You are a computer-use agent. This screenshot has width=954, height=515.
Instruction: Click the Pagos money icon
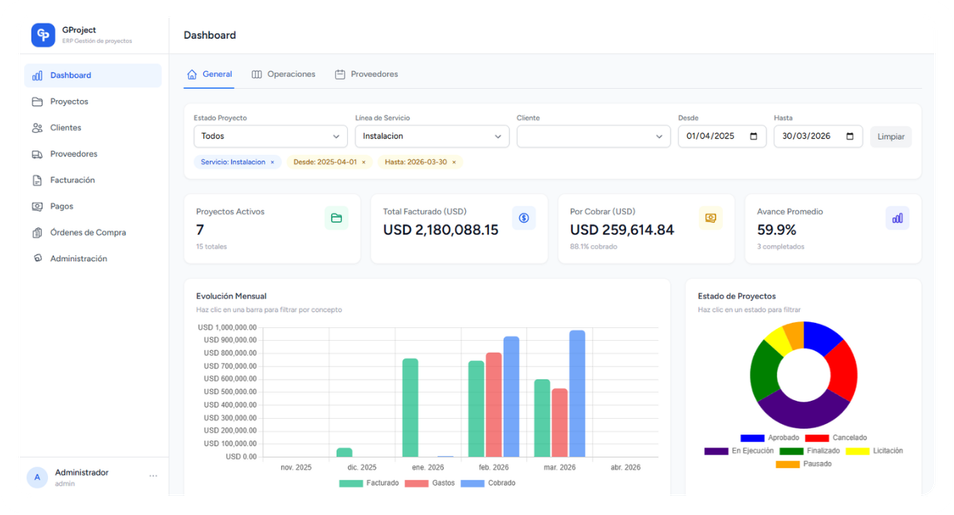pos(37,206)
